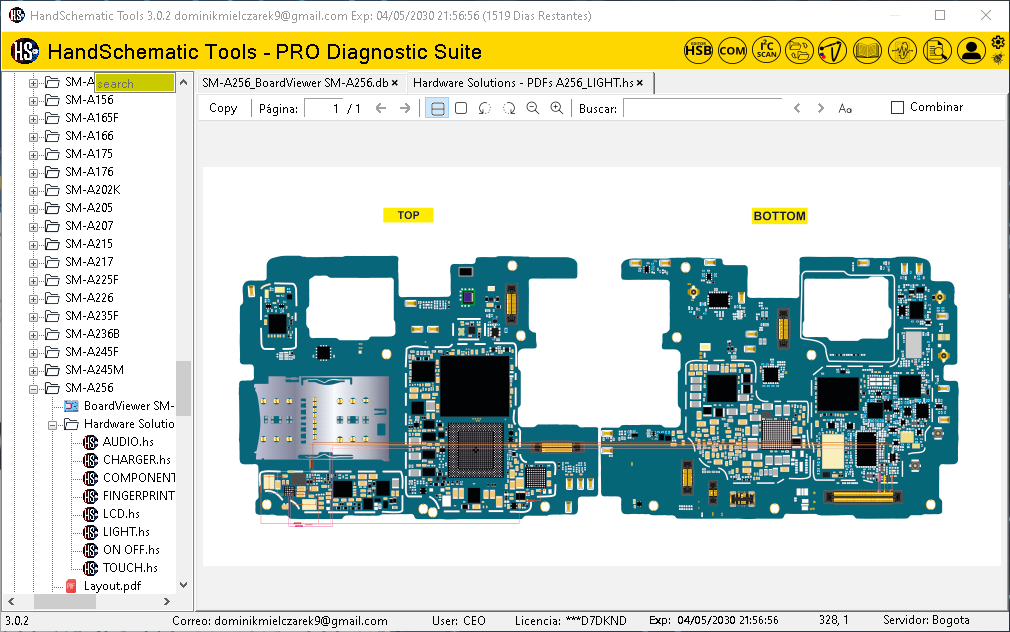Screen dimensions: 1010x632
Task: Click the tree search field
Action: coord(135,83)
